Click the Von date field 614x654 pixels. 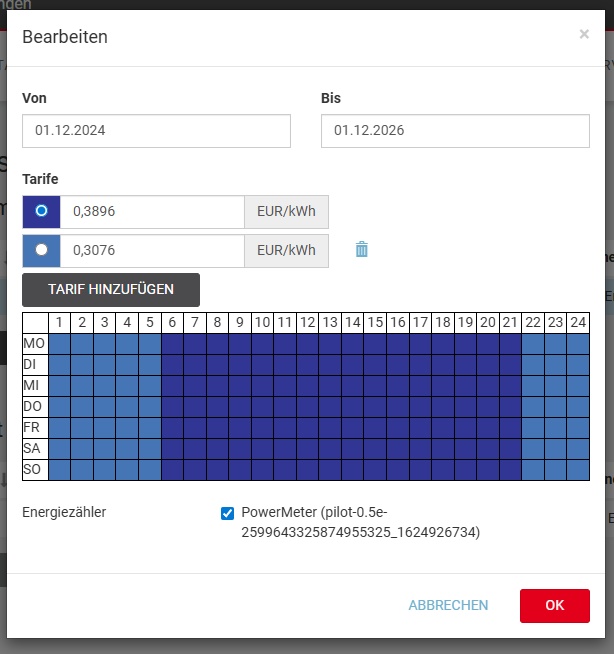pos(156,131)
